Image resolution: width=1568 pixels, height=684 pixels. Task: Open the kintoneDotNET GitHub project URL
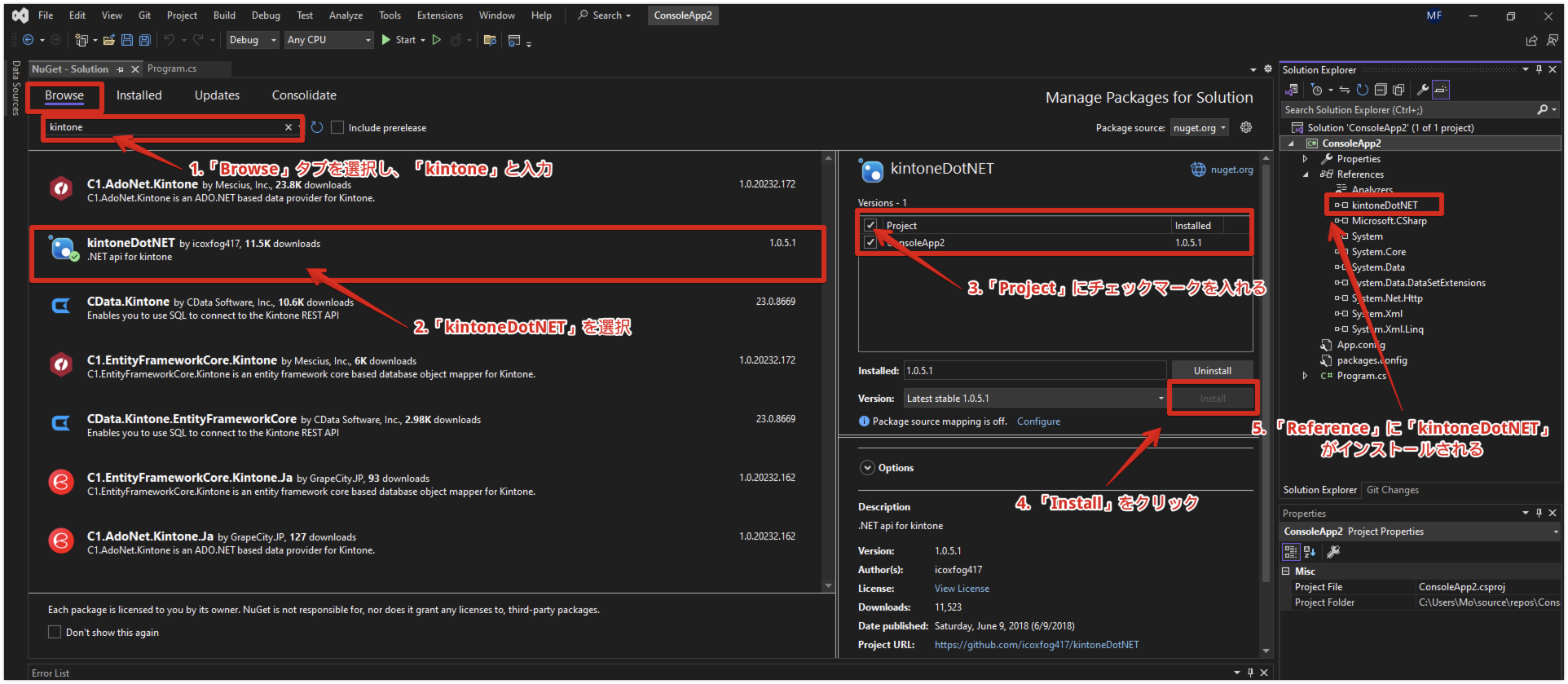(x=1037, y=645)
